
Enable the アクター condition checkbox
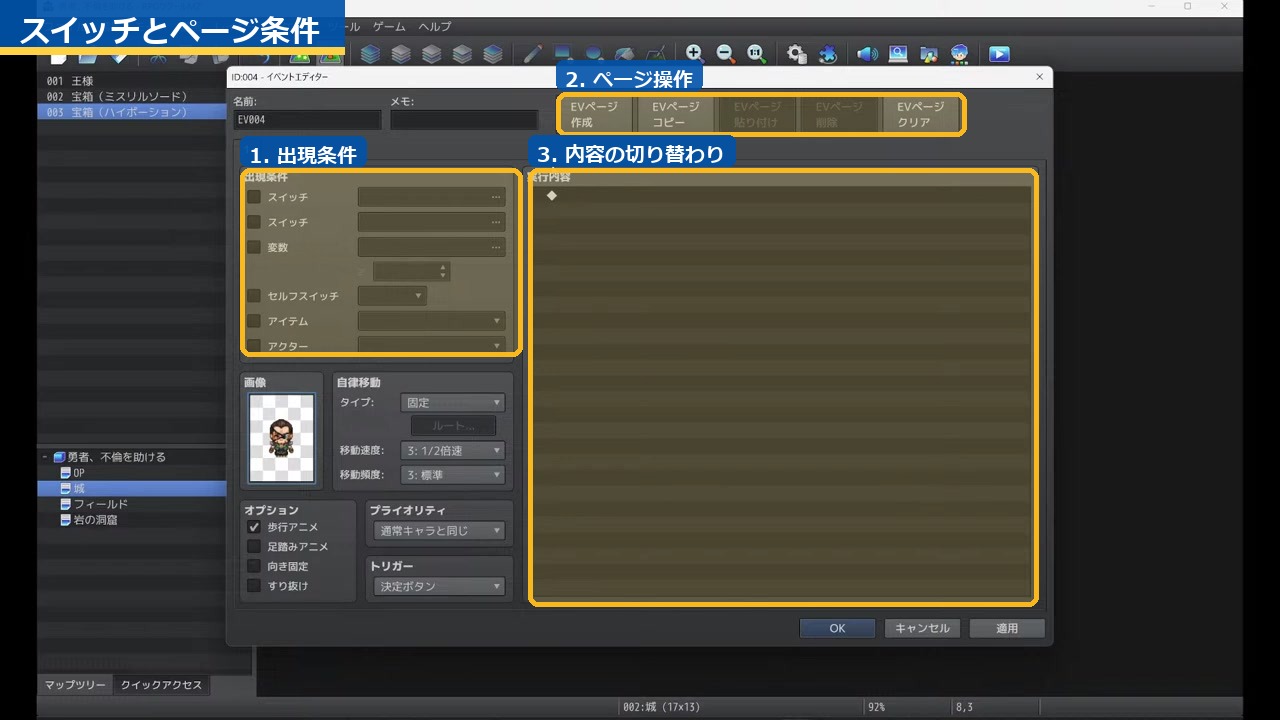pos(254,346)
